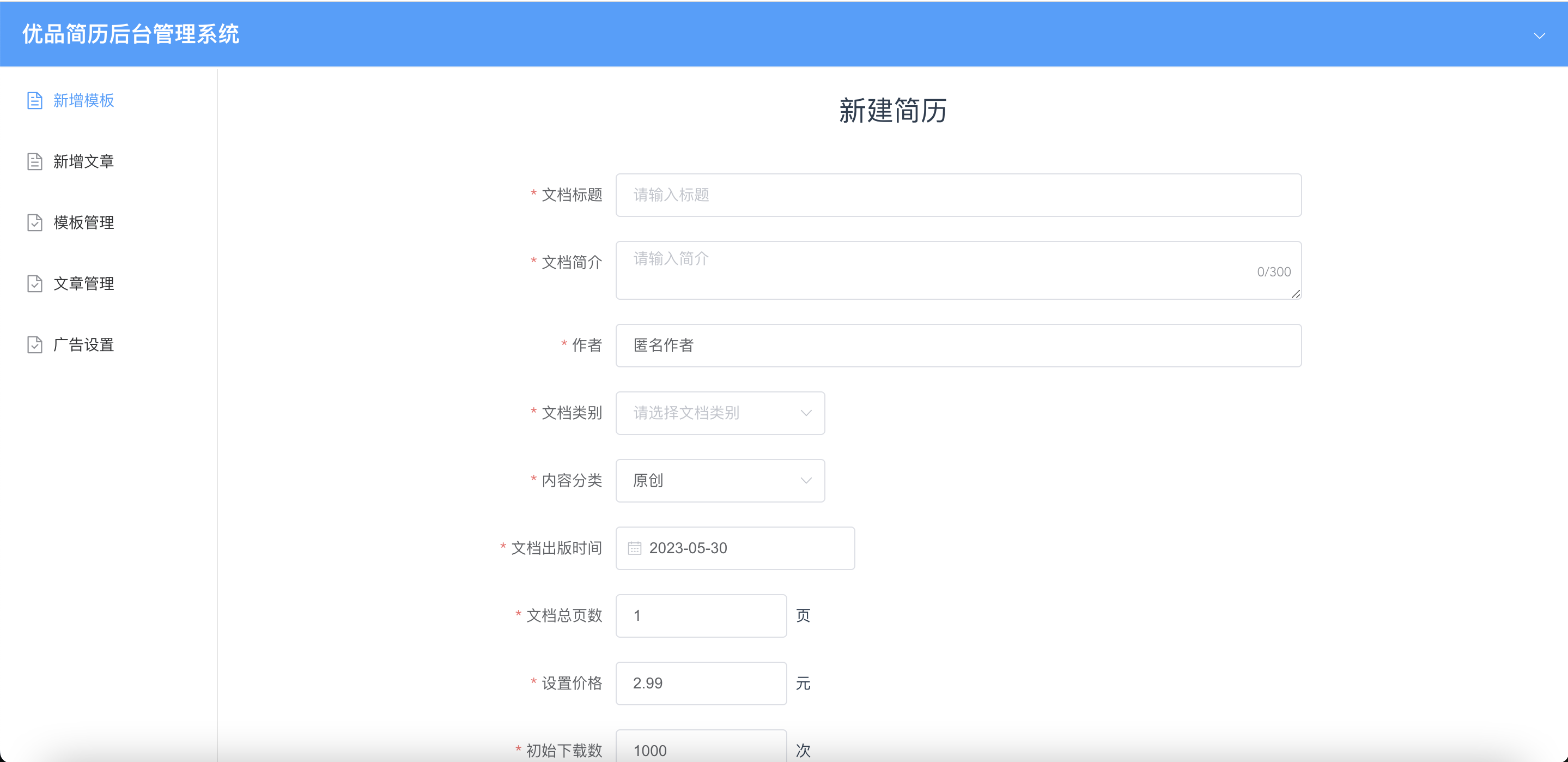
Task: Click the 模板管理 checklist icon
Action: coord(35,222)
